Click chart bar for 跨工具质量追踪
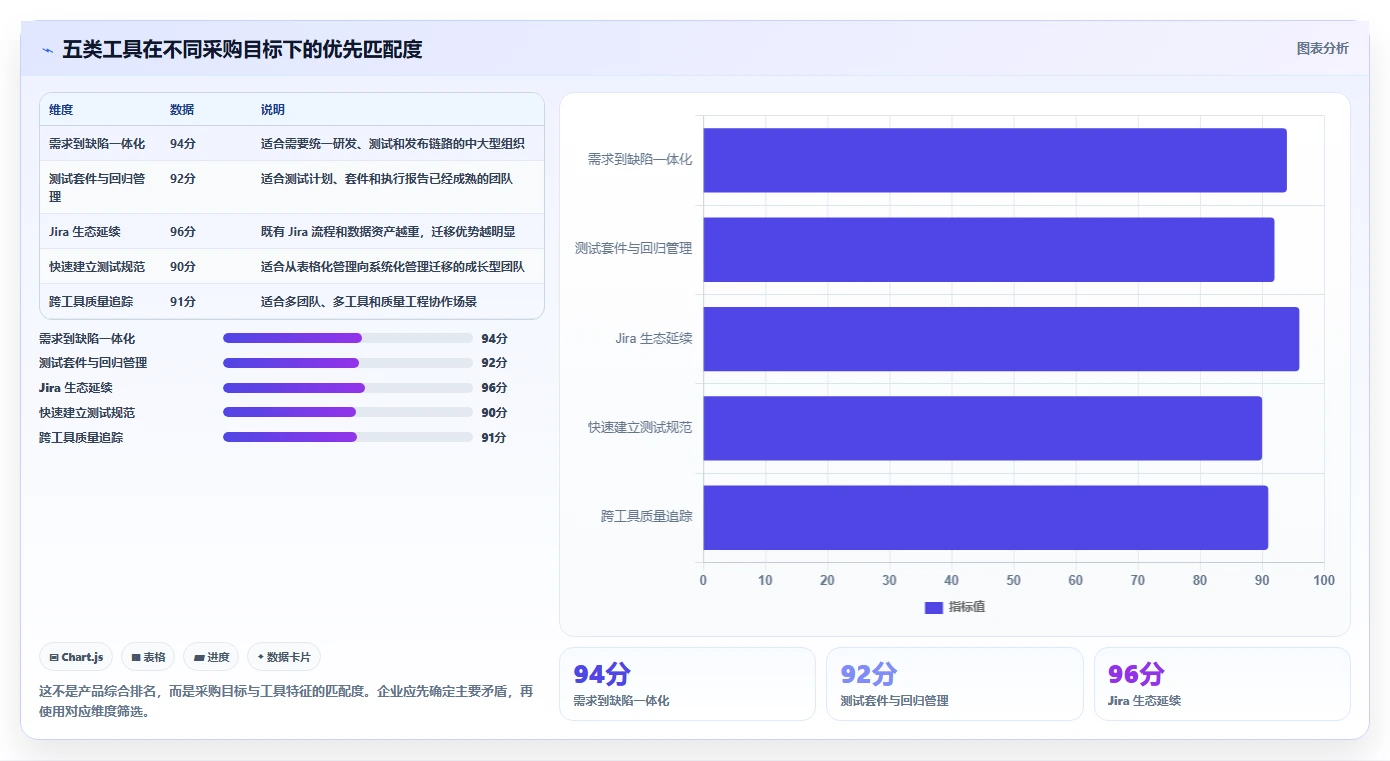 click(x=986, y=517)
